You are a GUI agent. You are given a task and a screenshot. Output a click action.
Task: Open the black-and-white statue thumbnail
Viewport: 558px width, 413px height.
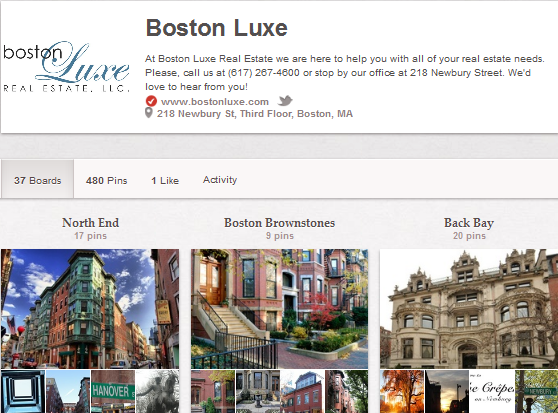click(x=157, y=392)
